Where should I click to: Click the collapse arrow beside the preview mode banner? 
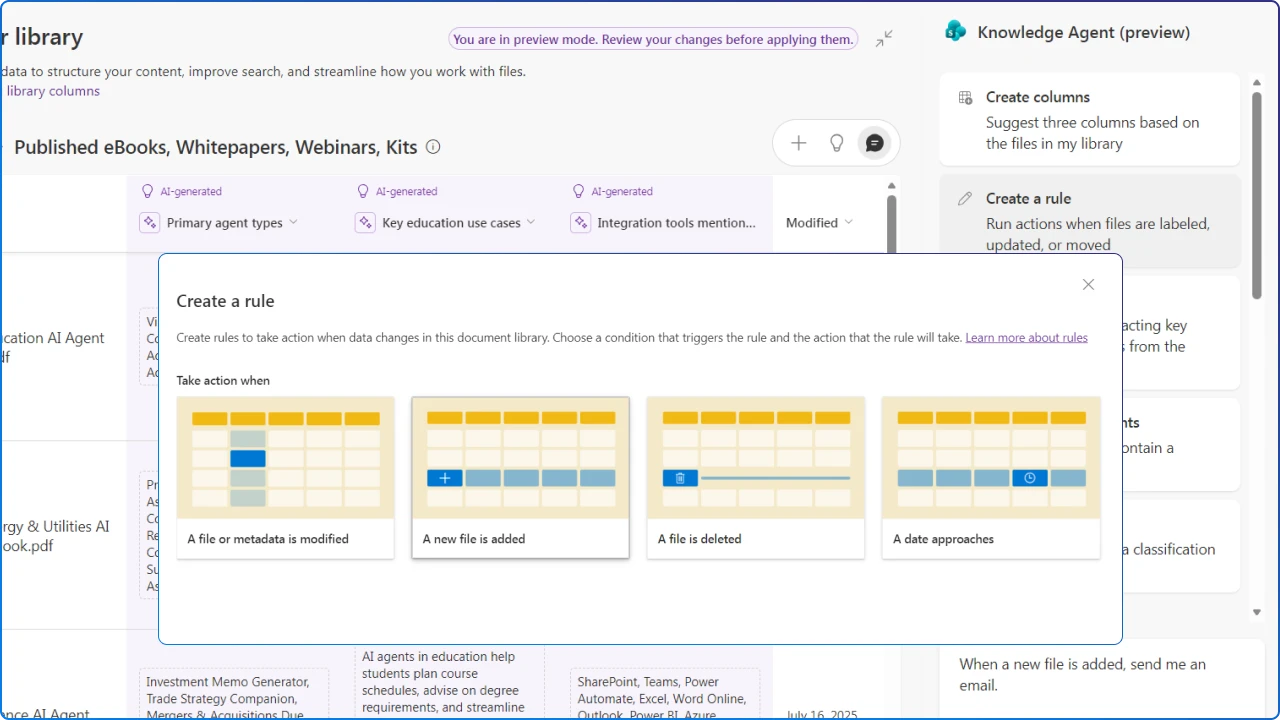pyautogui.click(x=884, y=38)
